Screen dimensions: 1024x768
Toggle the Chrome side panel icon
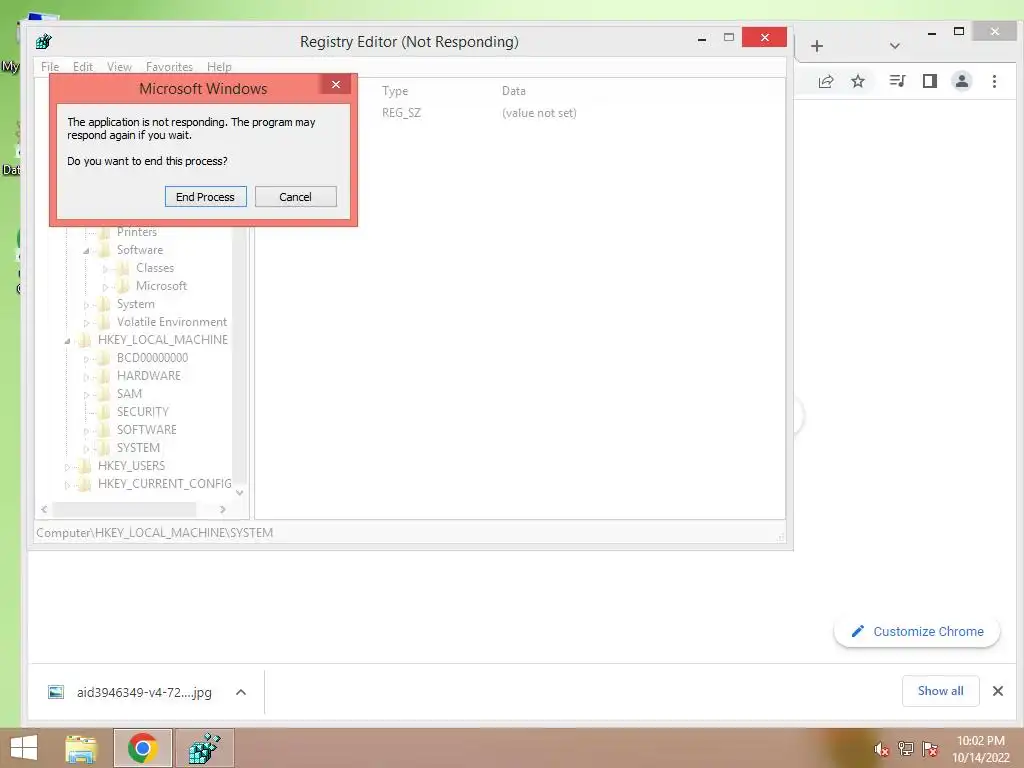tap(929, 81)
